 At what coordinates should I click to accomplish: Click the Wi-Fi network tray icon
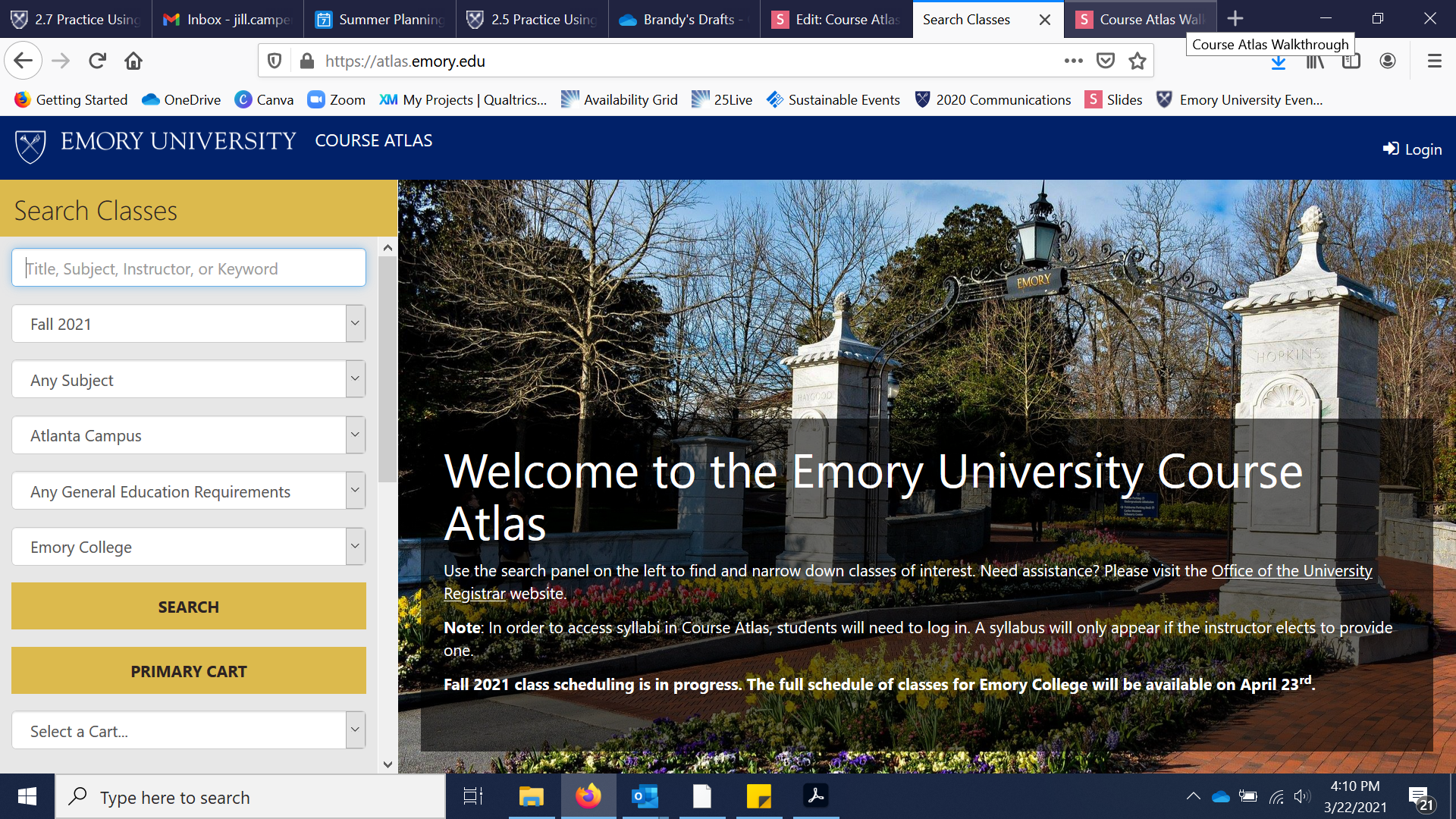point(1276,796)
